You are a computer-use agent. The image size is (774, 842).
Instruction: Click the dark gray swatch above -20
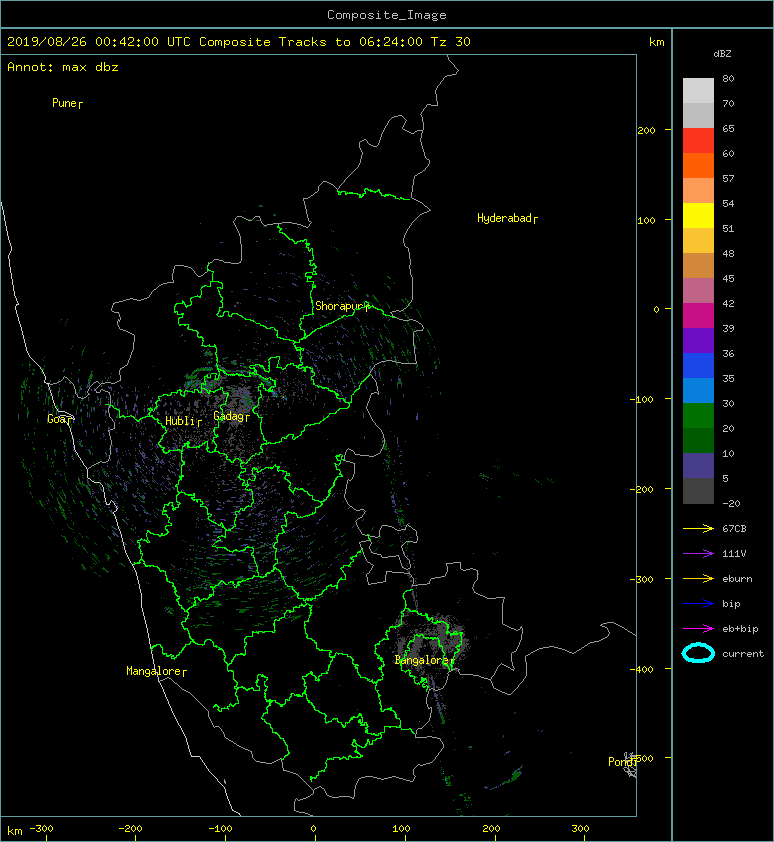[698, 491]
